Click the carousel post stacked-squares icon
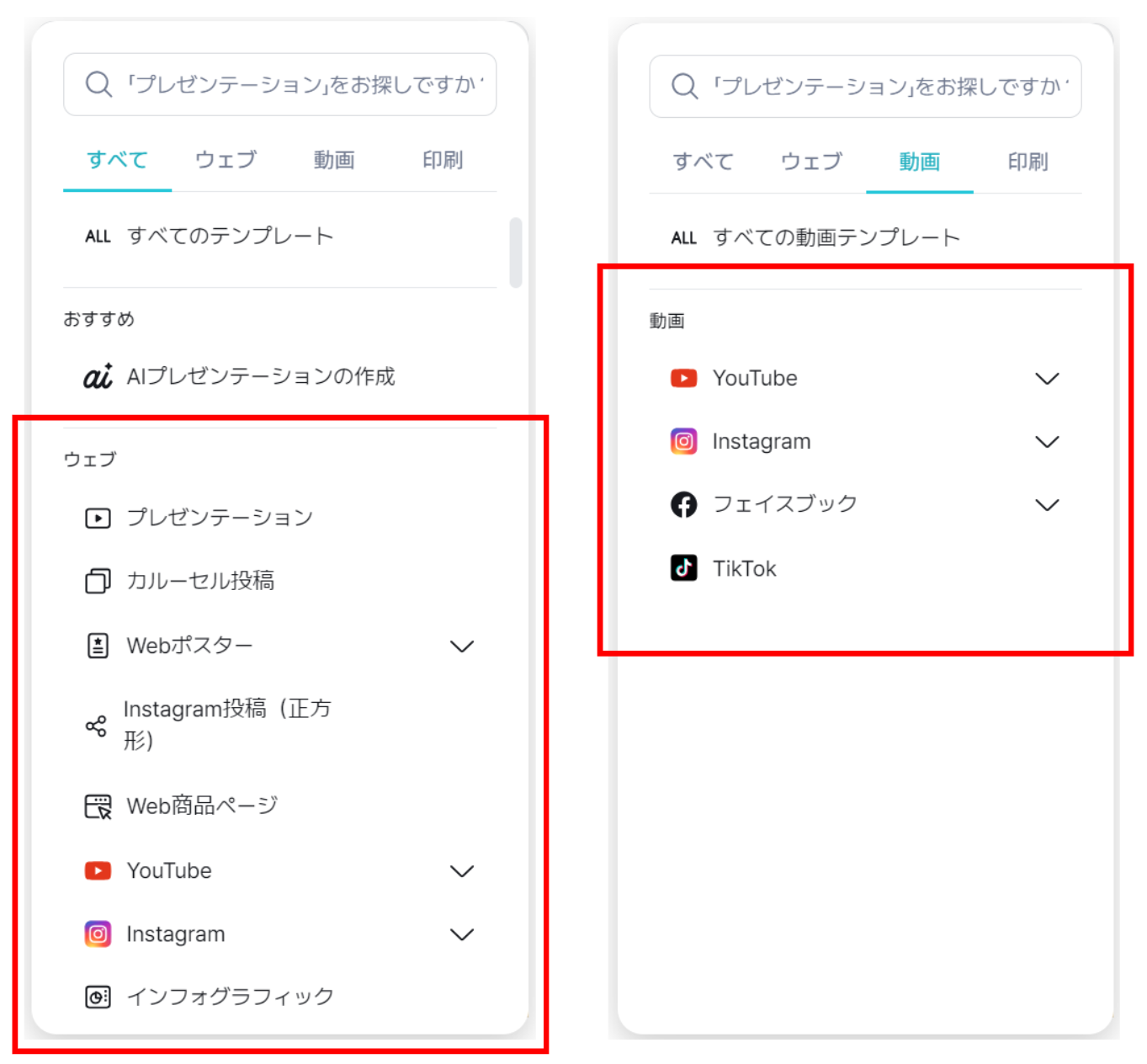Screen dimensions: 1147x1064 pyautogui.click(x=98, y=581)
